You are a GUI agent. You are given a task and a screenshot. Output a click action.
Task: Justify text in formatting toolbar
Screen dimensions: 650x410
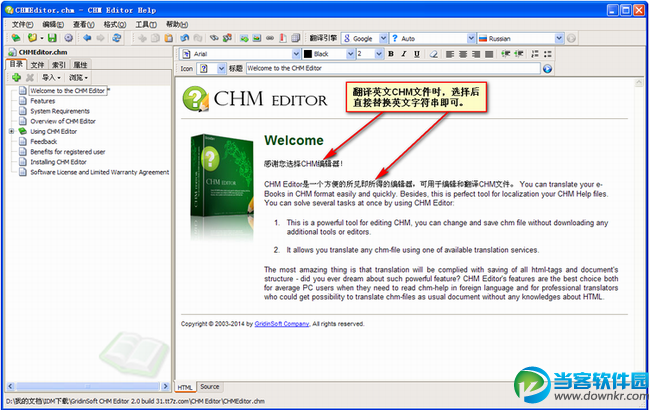[490, 54]
